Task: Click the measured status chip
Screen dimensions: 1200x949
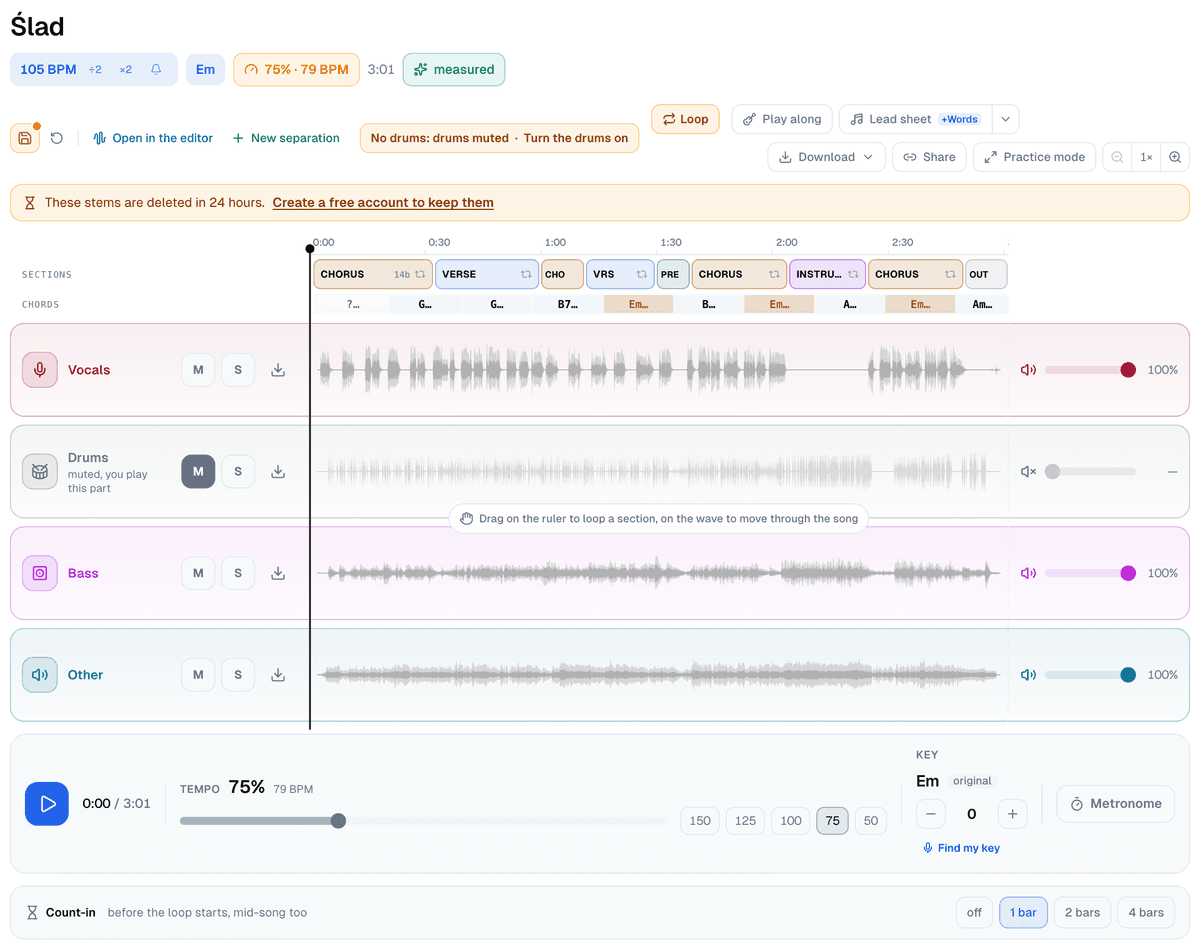Action: point(454,70)
